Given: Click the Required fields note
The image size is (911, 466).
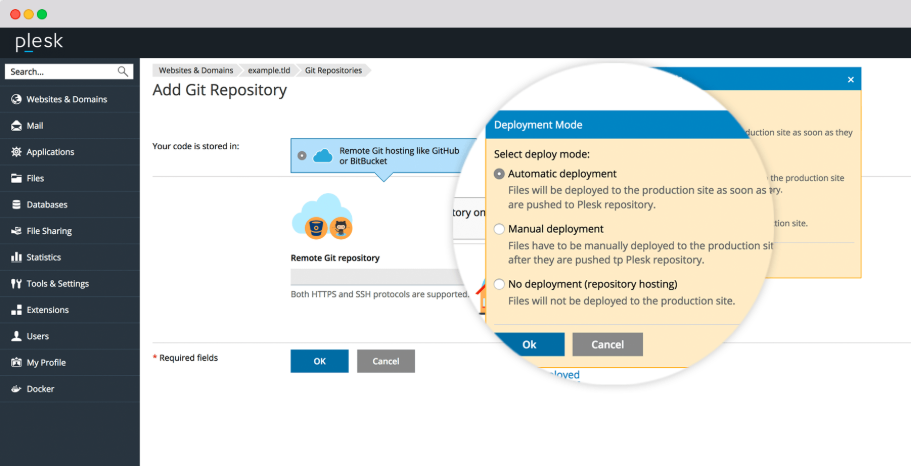Looking at the screenshot, I should pos(185,358).
